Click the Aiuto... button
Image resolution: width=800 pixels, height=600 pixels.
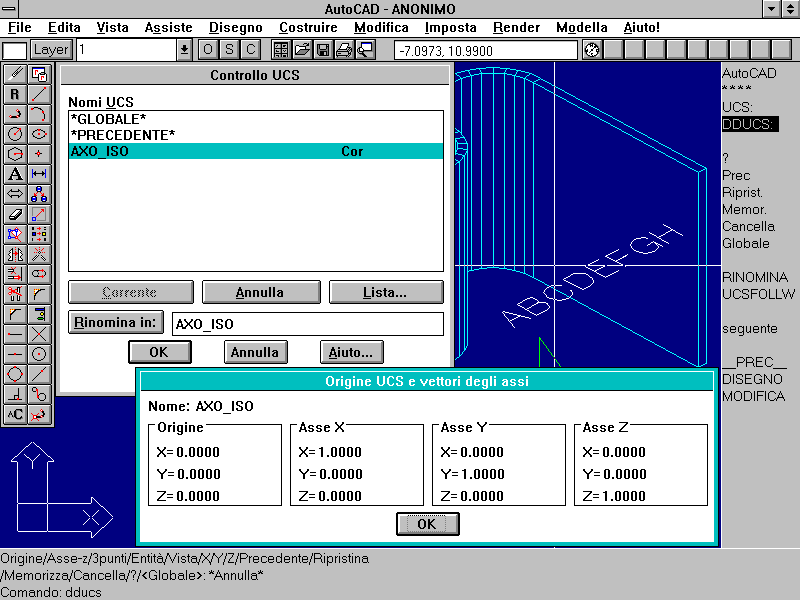pyautogui.click(x=352, y=352)
